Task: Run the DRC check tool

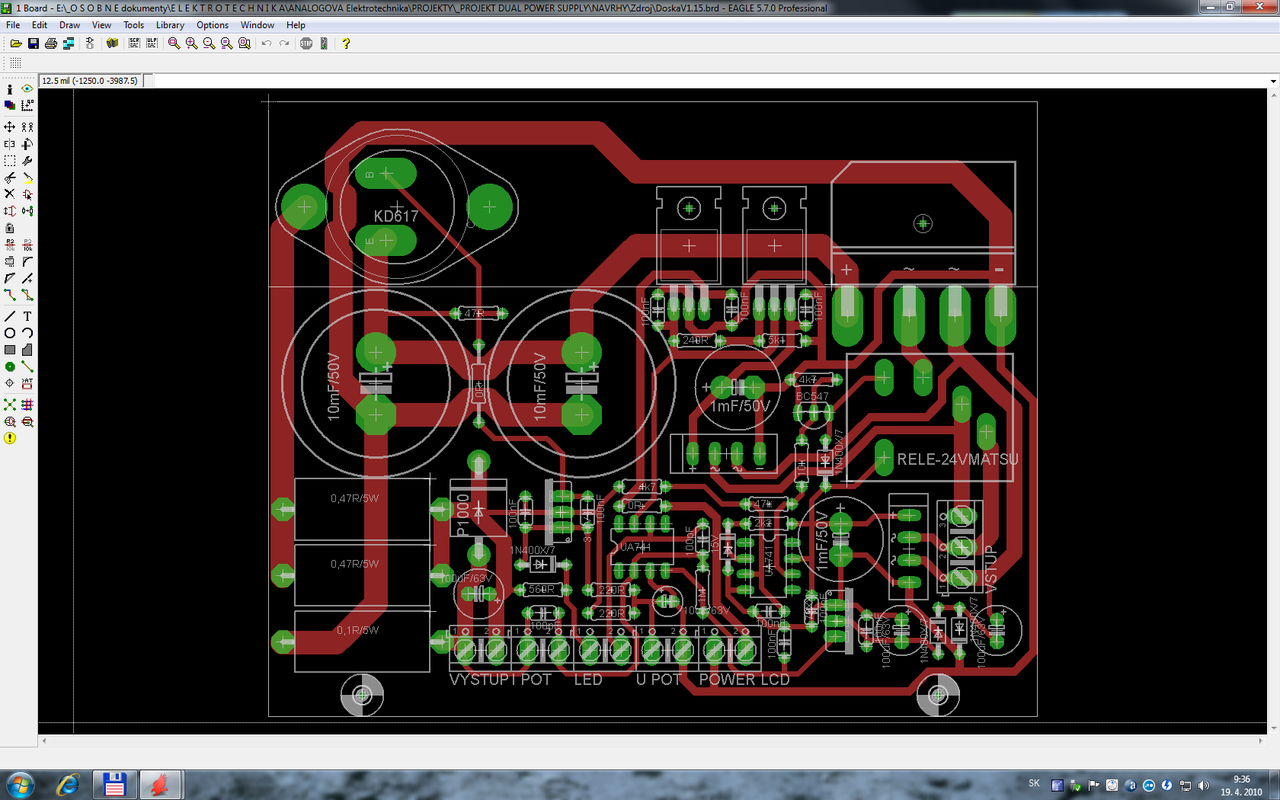Action: pos(28,421)
